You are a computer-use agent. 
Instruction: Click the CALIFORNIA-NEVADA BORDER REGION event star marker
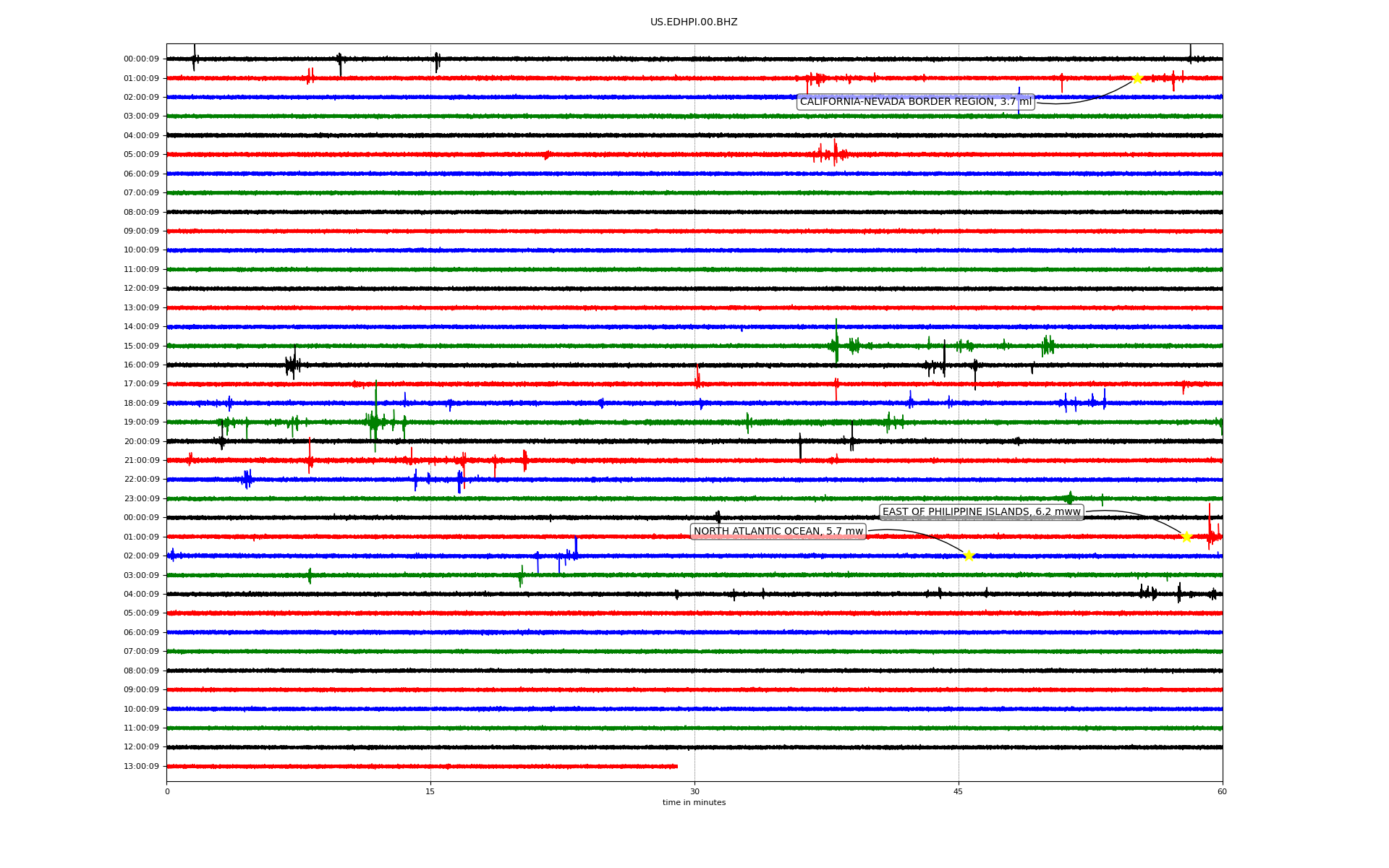tap(1137, 78)
